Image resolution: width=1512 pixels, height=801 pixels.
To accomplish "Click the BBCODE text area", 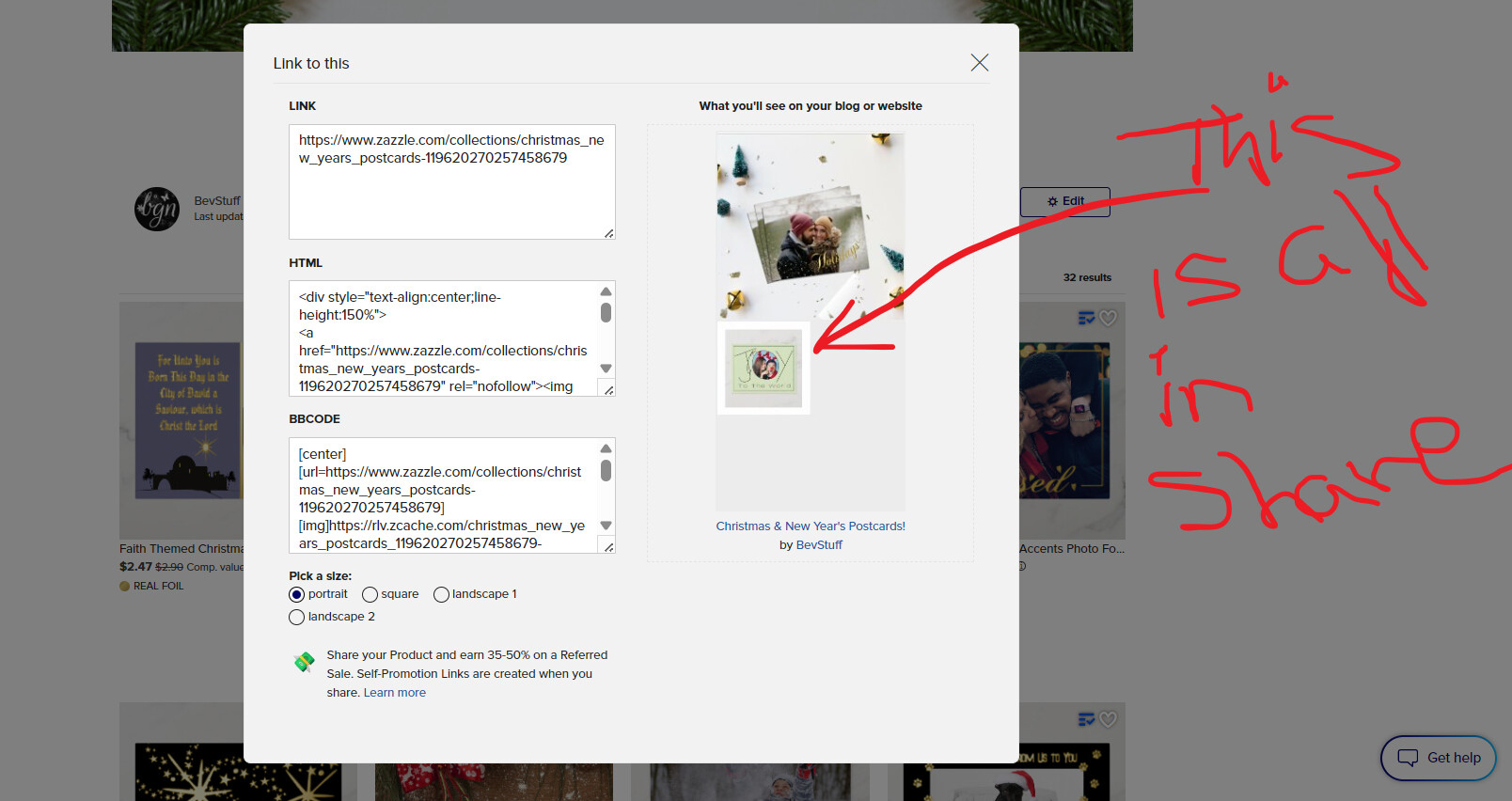I will (x=442, y=495).
